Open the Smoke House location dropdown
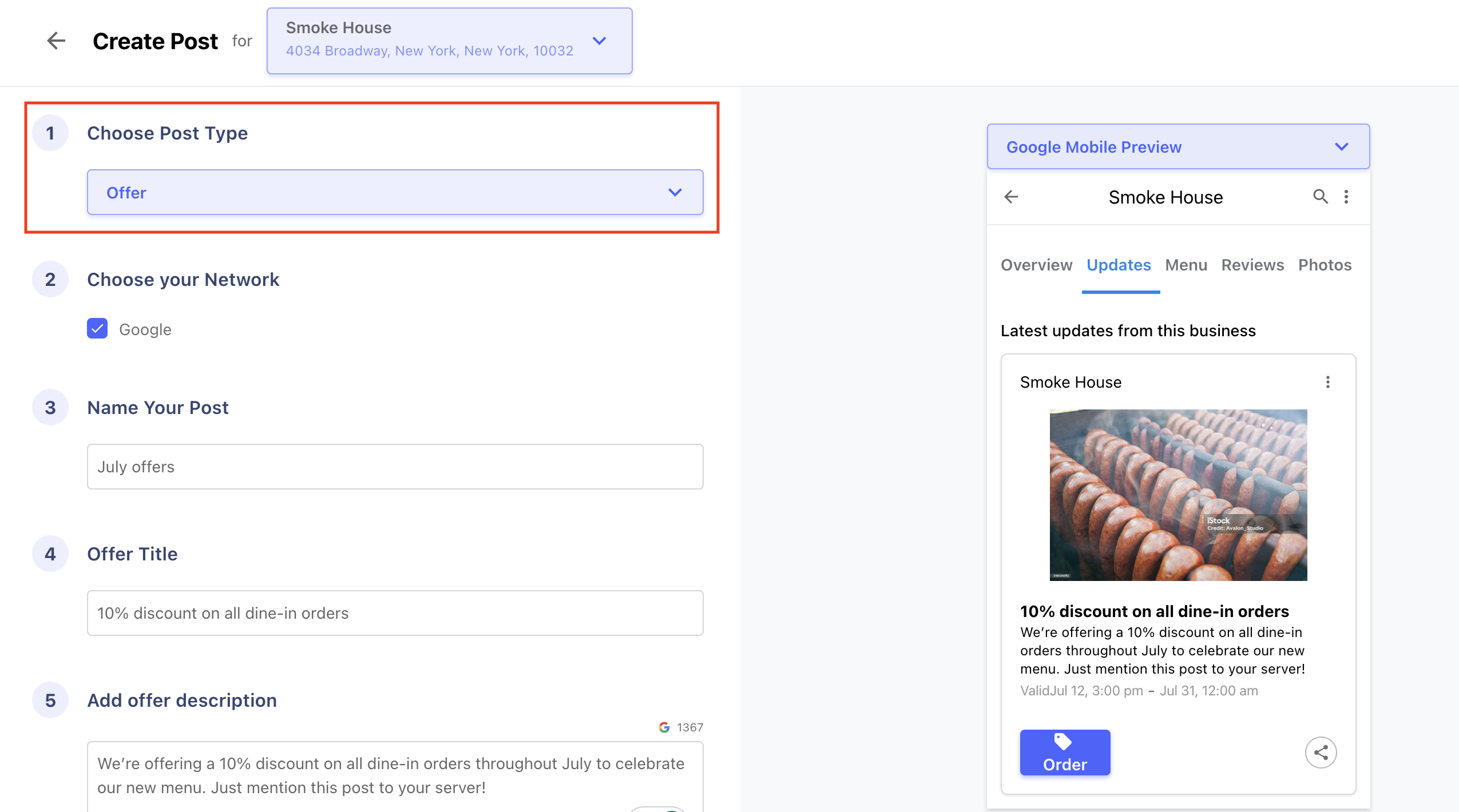The image size is (1459, 812). click(449, 41)
